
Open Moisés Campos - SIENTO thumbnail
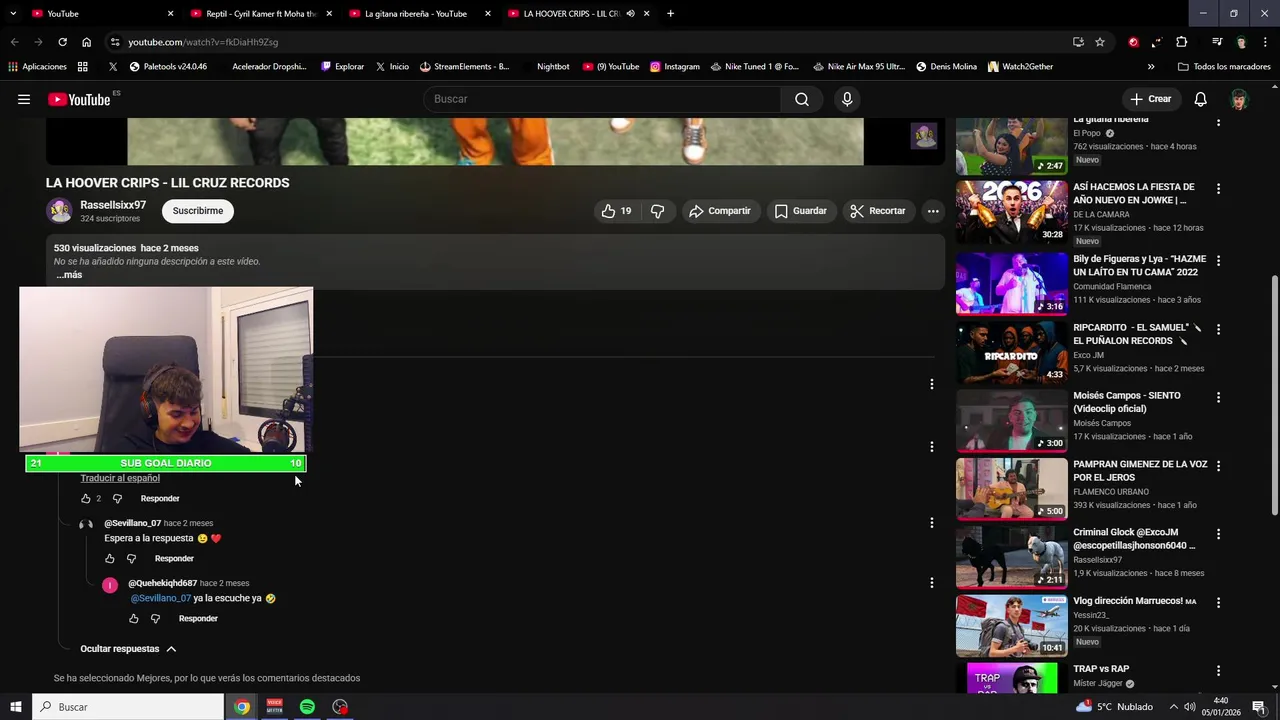click(x=1011, y=421)
